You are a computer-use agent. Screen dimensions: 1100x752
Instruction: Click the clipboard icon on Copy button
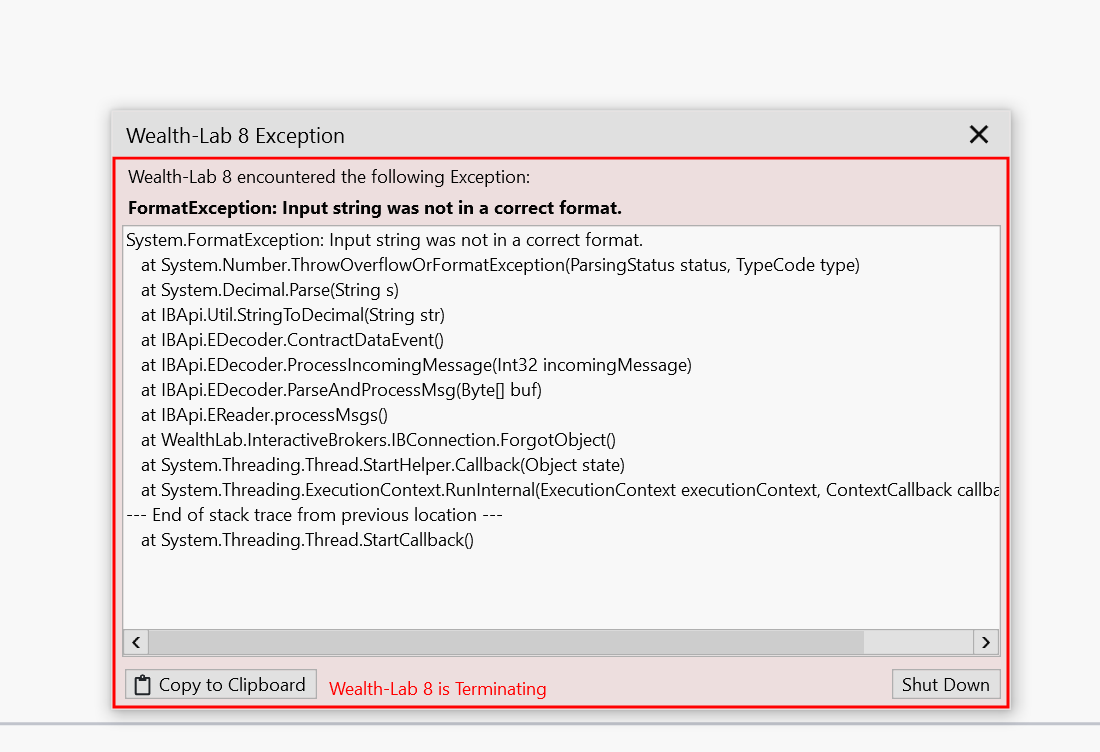coord(142,685)
